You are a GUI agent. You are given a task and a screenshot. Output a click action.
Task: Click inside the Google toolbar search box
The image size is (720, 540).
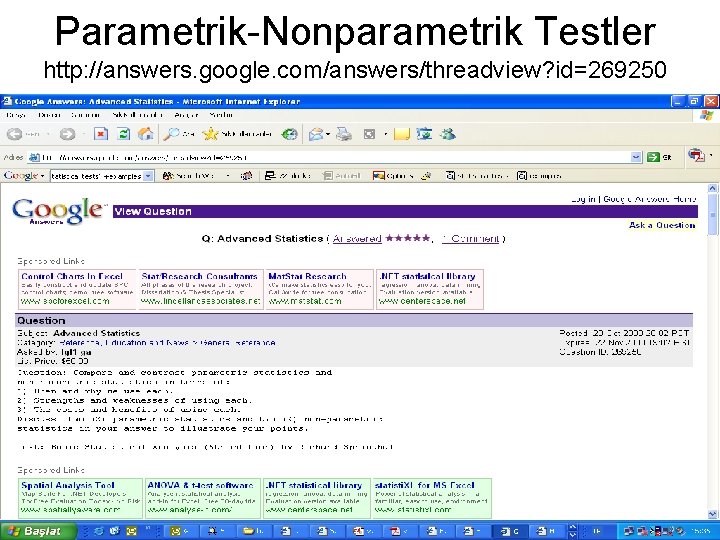pyautogui.click(x=96, y=176)
